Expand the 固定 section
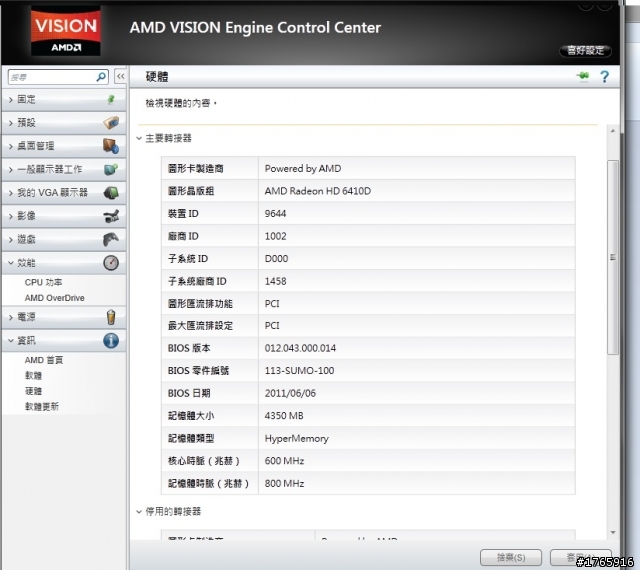Screen dimensions: 640x570 tap(11, 99)
